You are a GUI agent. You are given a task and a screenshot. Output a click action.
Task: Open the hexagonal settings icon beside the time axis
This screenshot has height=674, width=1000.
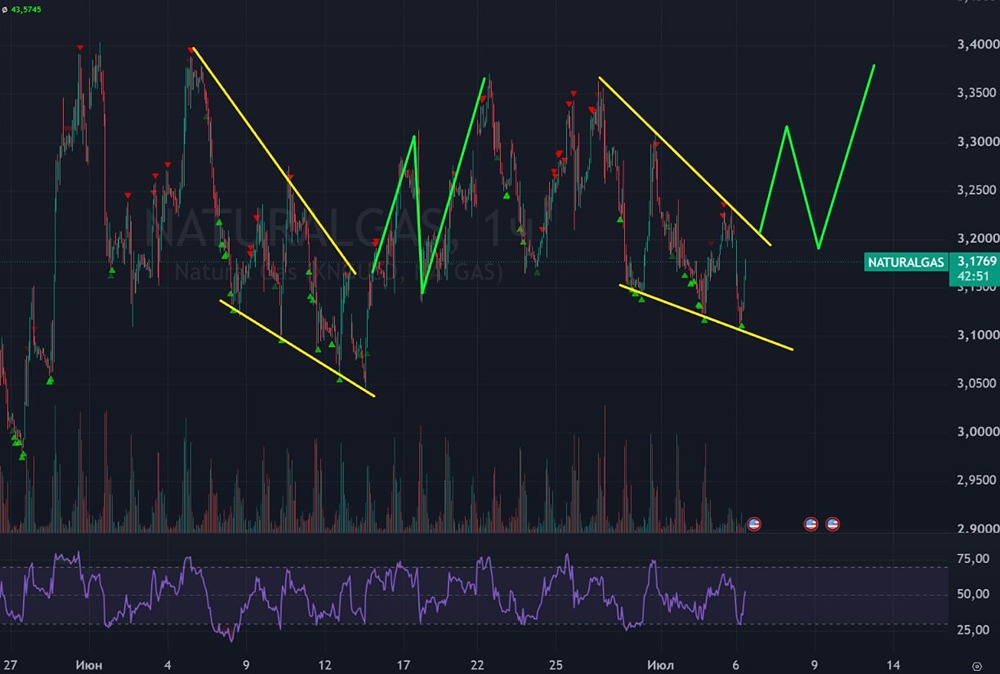[x=976, y=666]
